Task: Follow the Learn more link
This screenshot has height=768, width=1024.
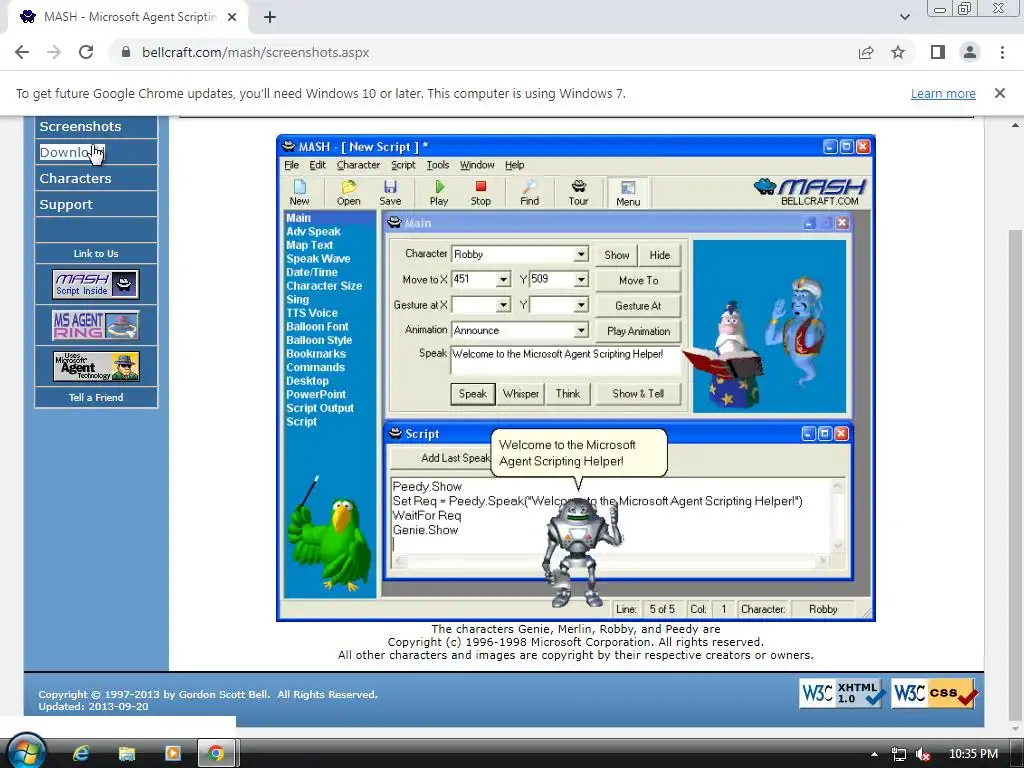Action: [943, 93]
